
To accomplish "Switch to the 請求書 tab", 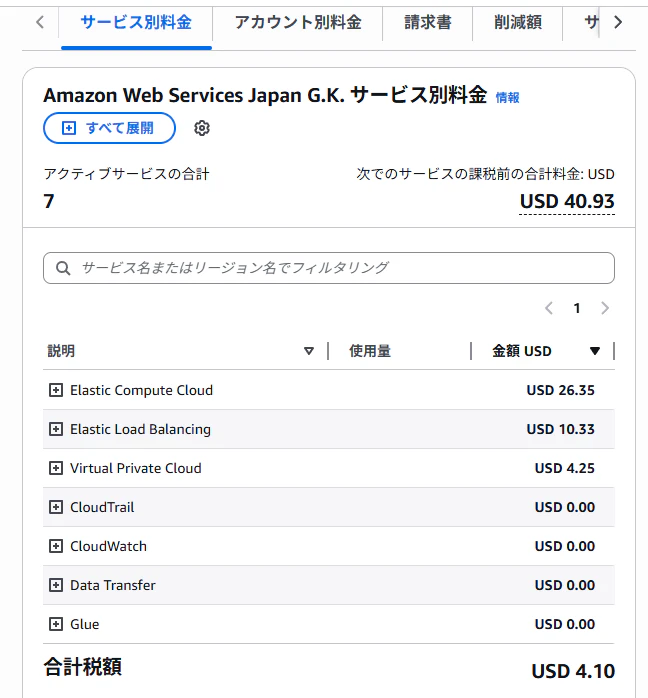I will (427, 22).
